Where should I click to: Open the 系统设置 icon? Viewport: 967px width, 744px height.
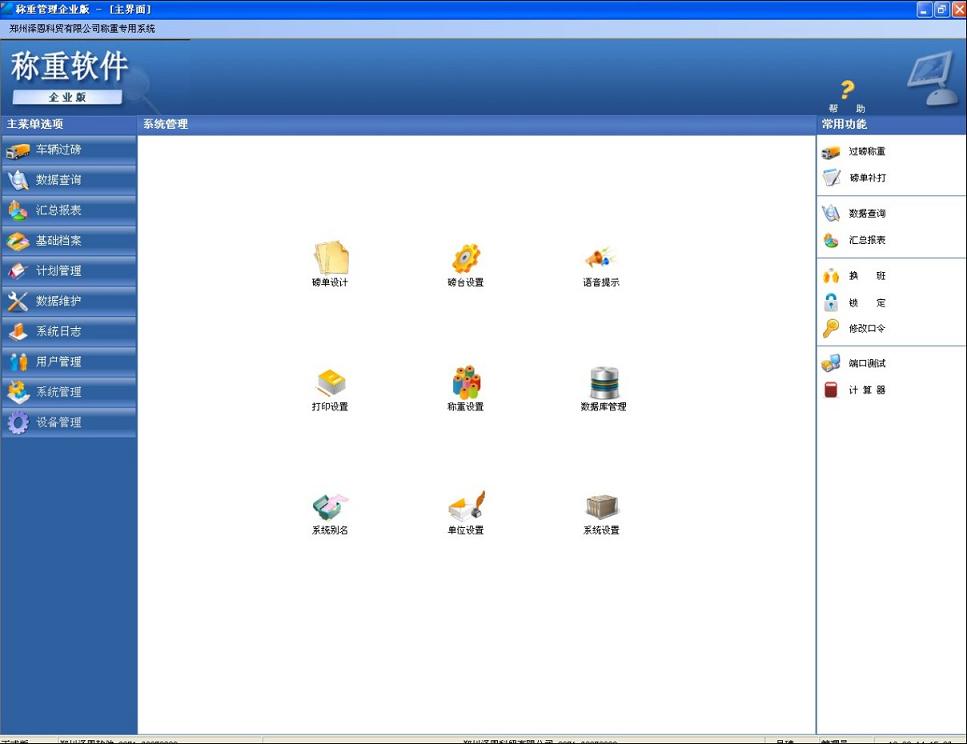coord(602,507)
